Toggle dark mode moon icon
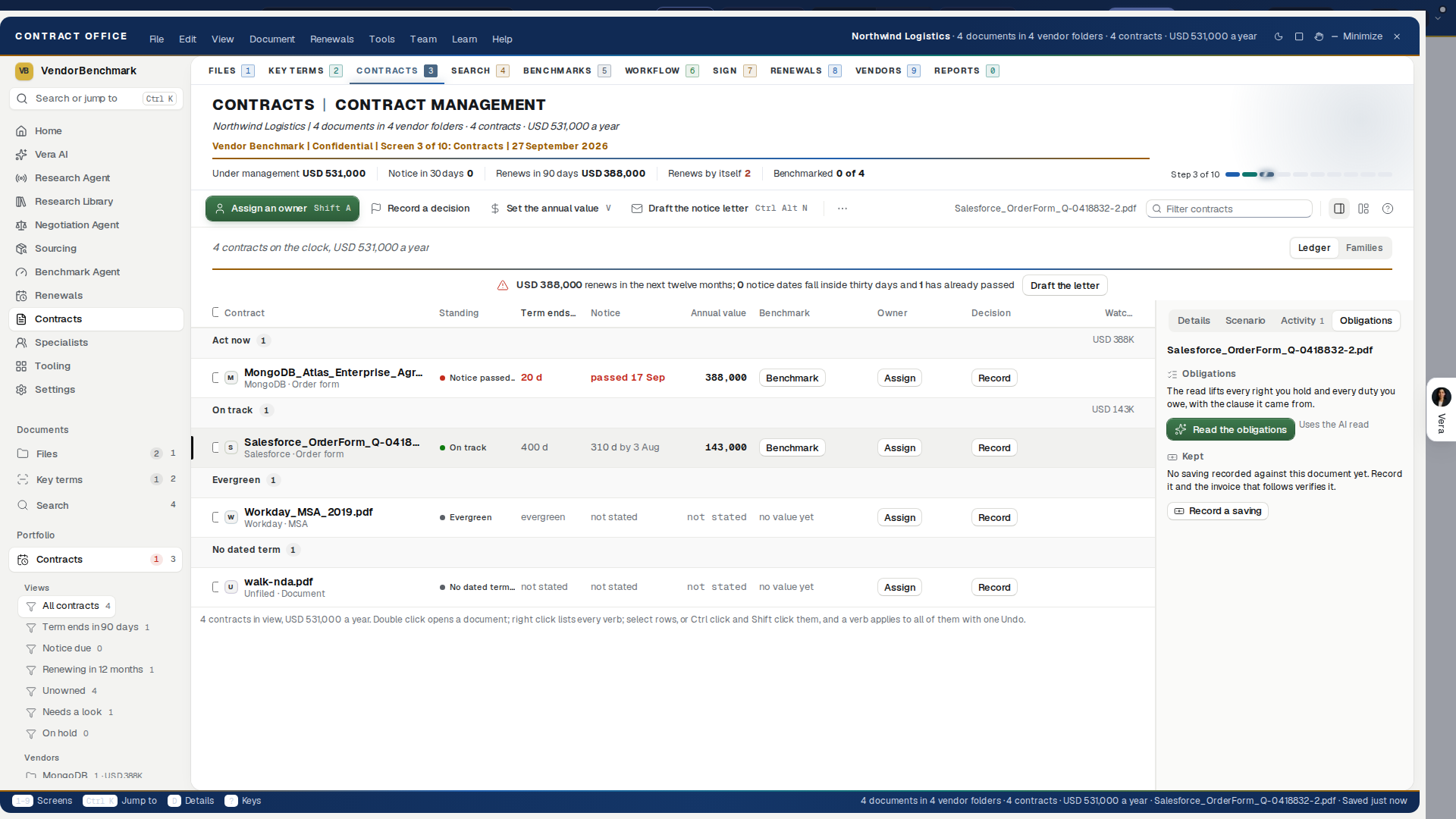The width and height of the screenshot is (1456, 819). tap(1279, 36)
